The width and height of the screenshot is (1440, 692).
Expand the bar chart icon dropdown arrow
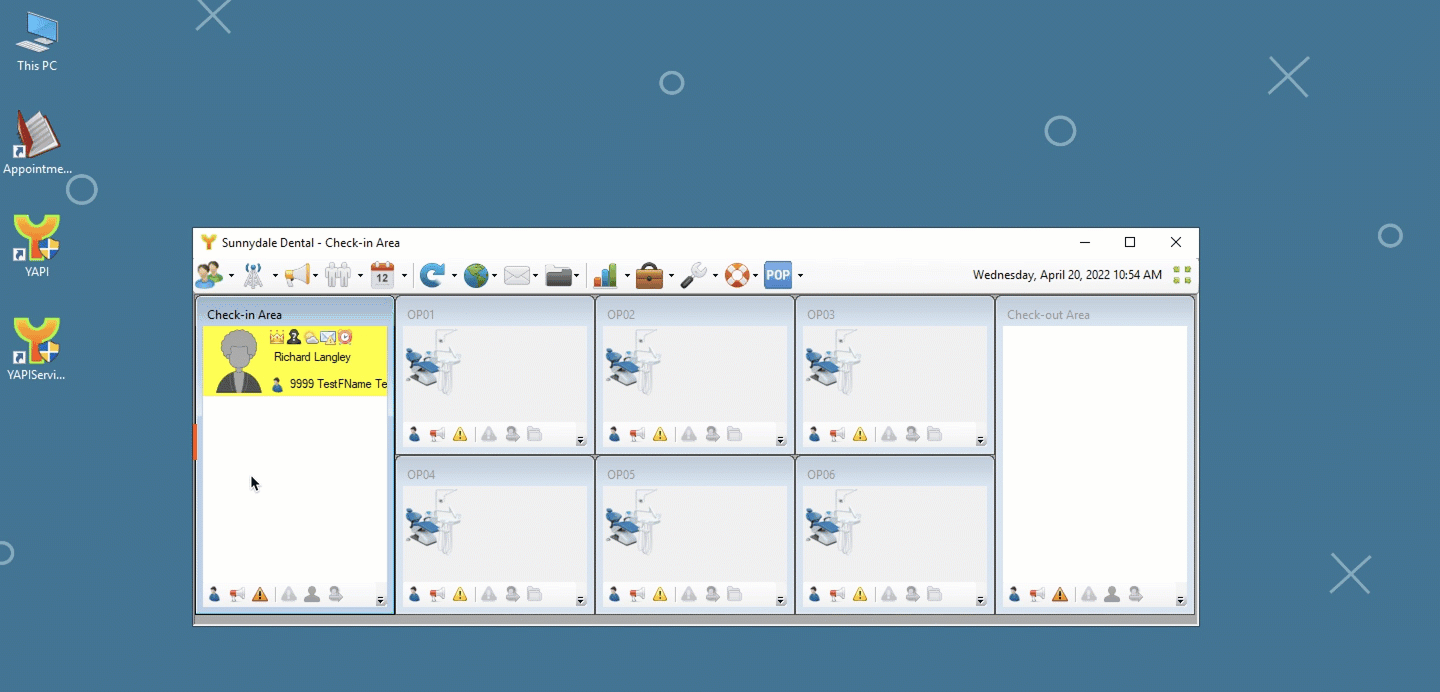click(x=627, y=276)
